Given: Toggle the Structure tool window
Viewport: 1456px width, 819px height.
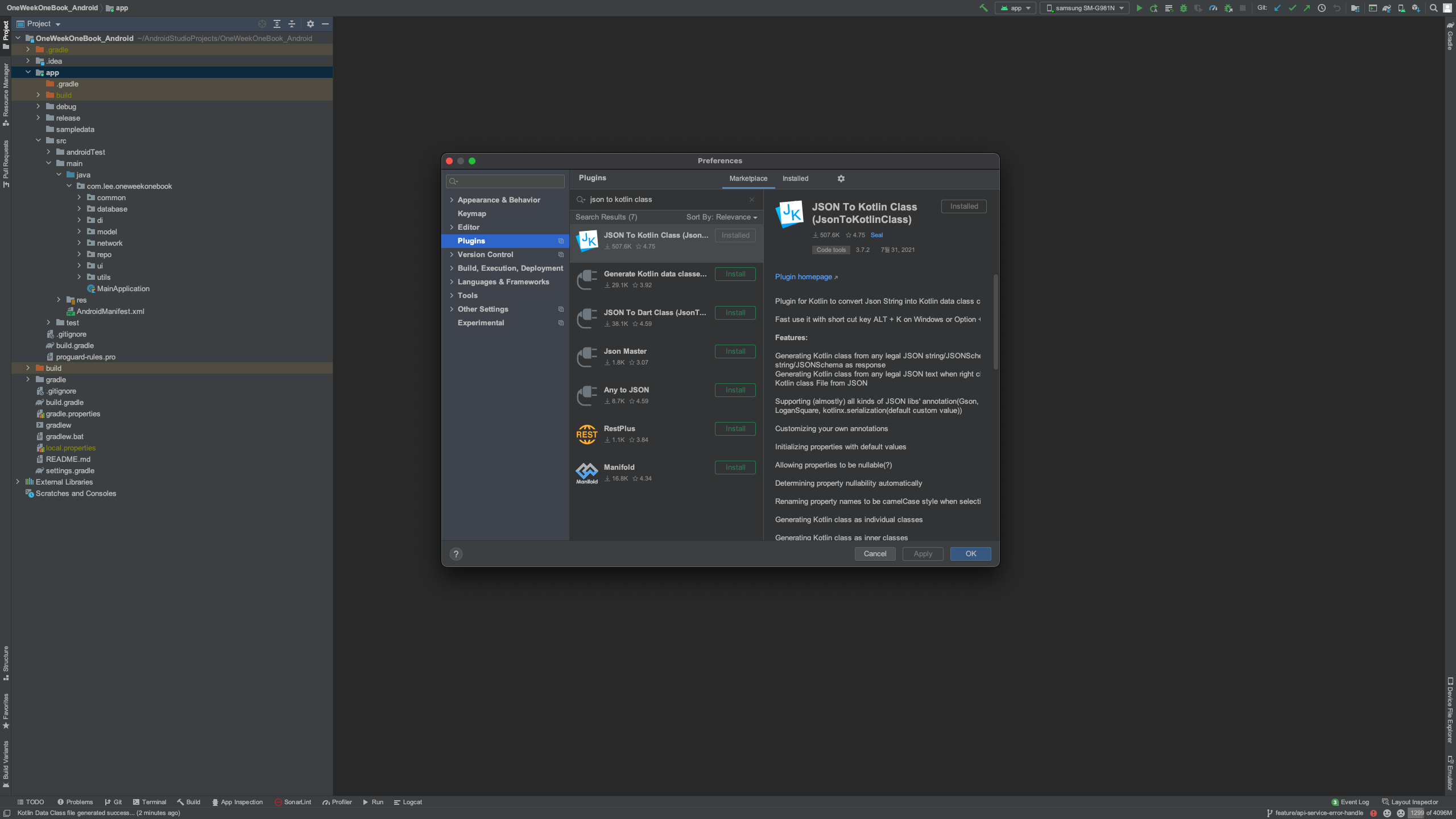Looking at the screenshot, I should [x=6, y=663].
